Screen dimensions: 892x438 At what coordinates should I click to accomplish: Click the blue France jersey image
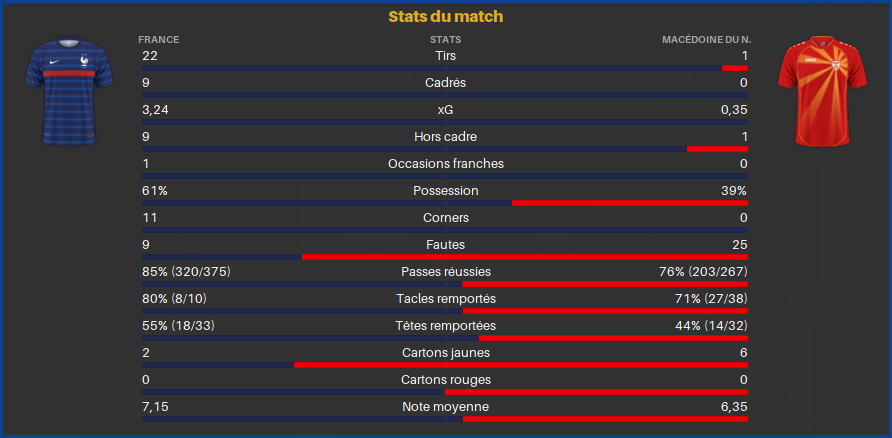coord(69,91)
